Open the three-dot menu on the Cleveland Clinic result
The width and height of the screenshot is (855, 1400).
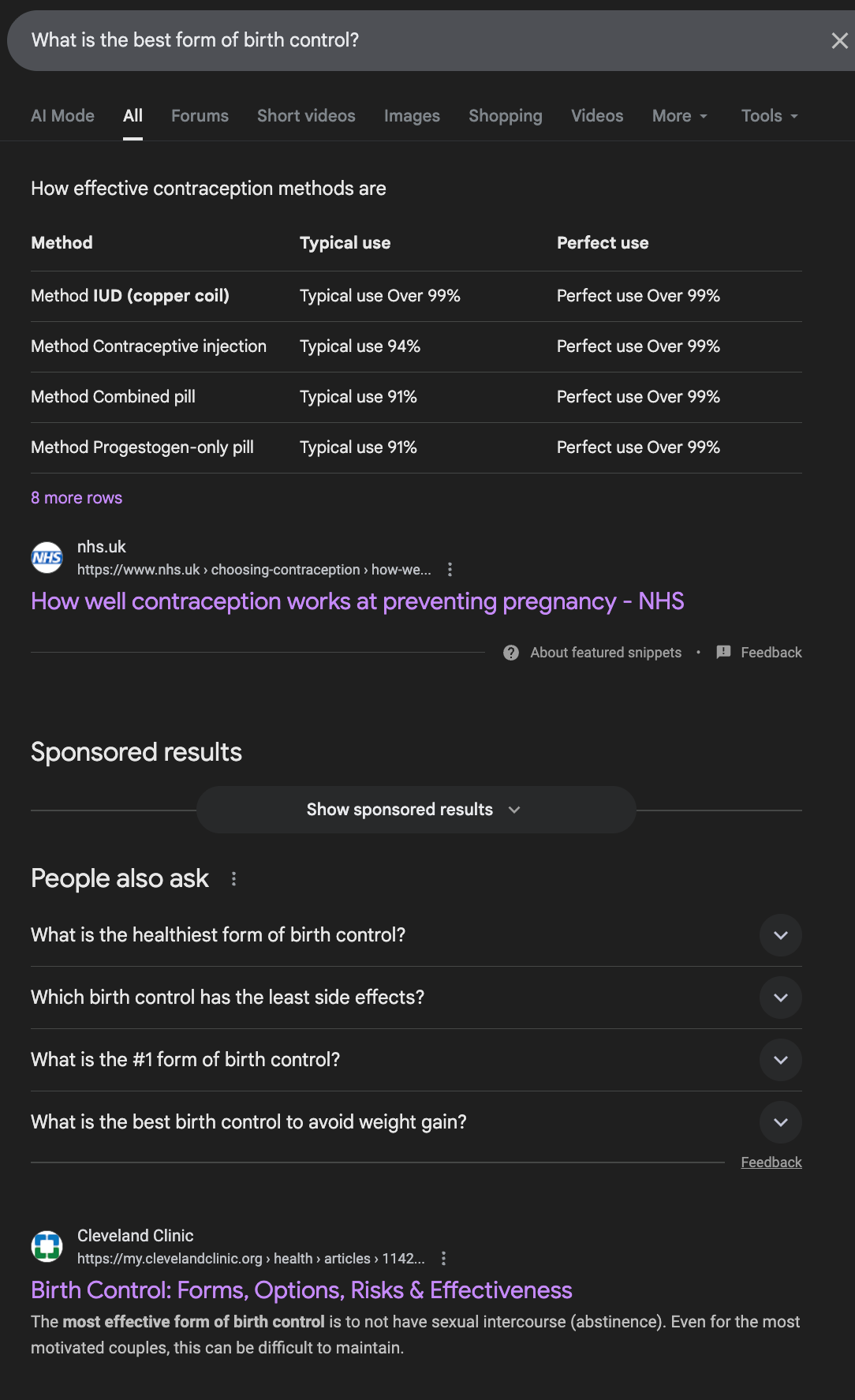(x=443, y=1259)
